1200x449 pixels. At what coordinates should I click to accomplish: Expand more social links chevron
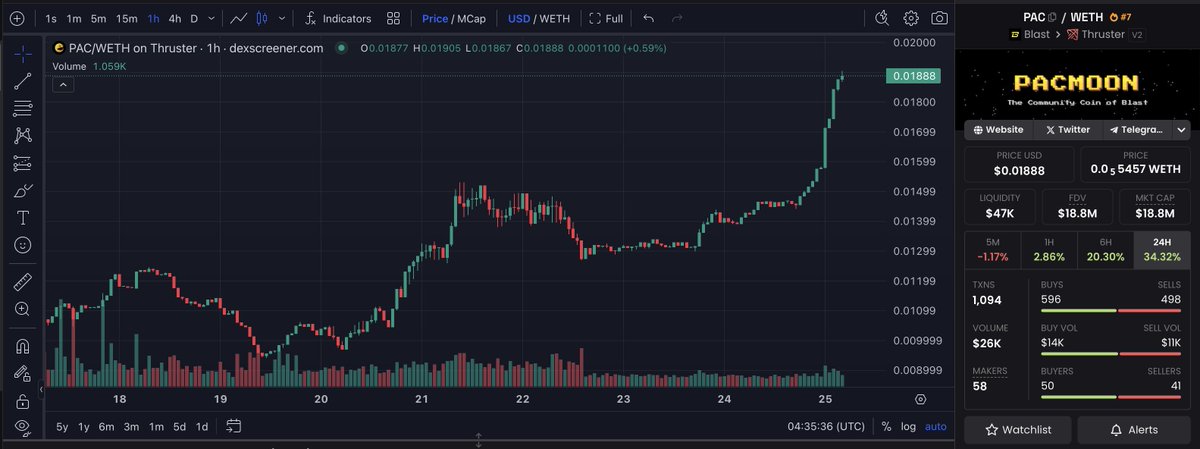tap(1181, 130)
